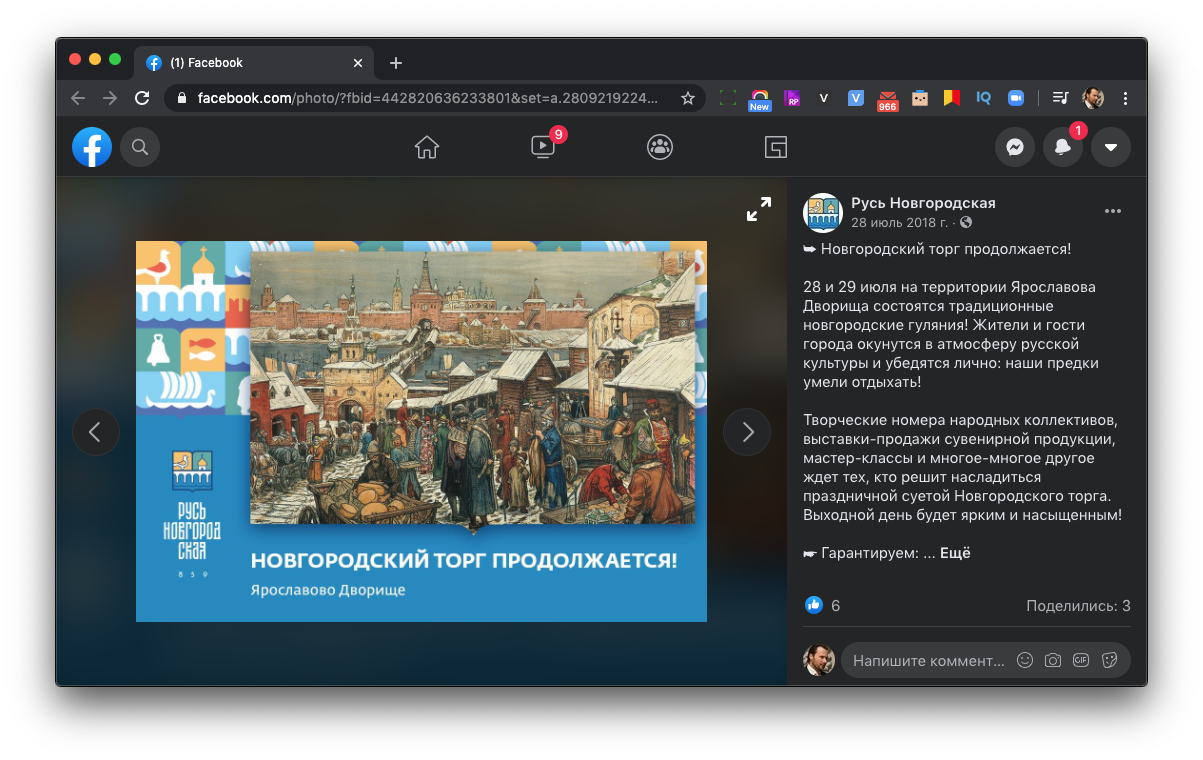Open Messenger

(x=1015, y=148)
